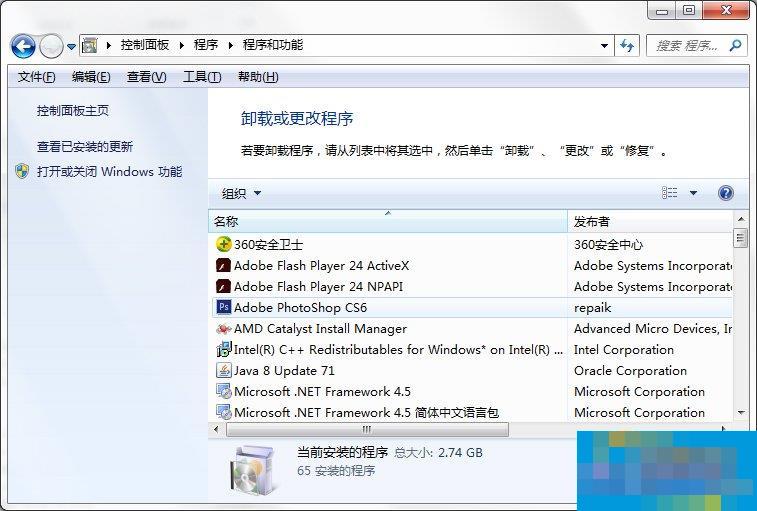The height and width of the screenshot is (511, 757).
Task: Click the Forward navigation arrow button
Action: point(51,47)
